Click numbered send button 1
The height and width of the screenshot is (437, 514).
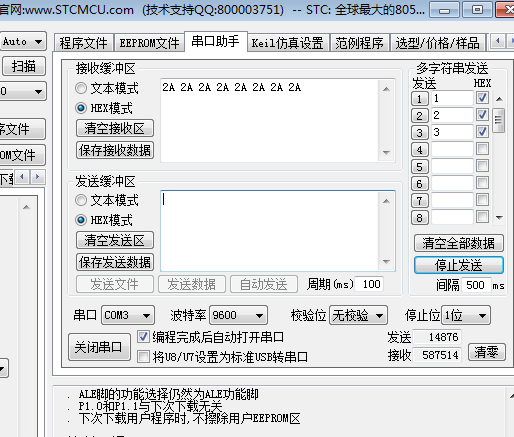coord(420,98)
